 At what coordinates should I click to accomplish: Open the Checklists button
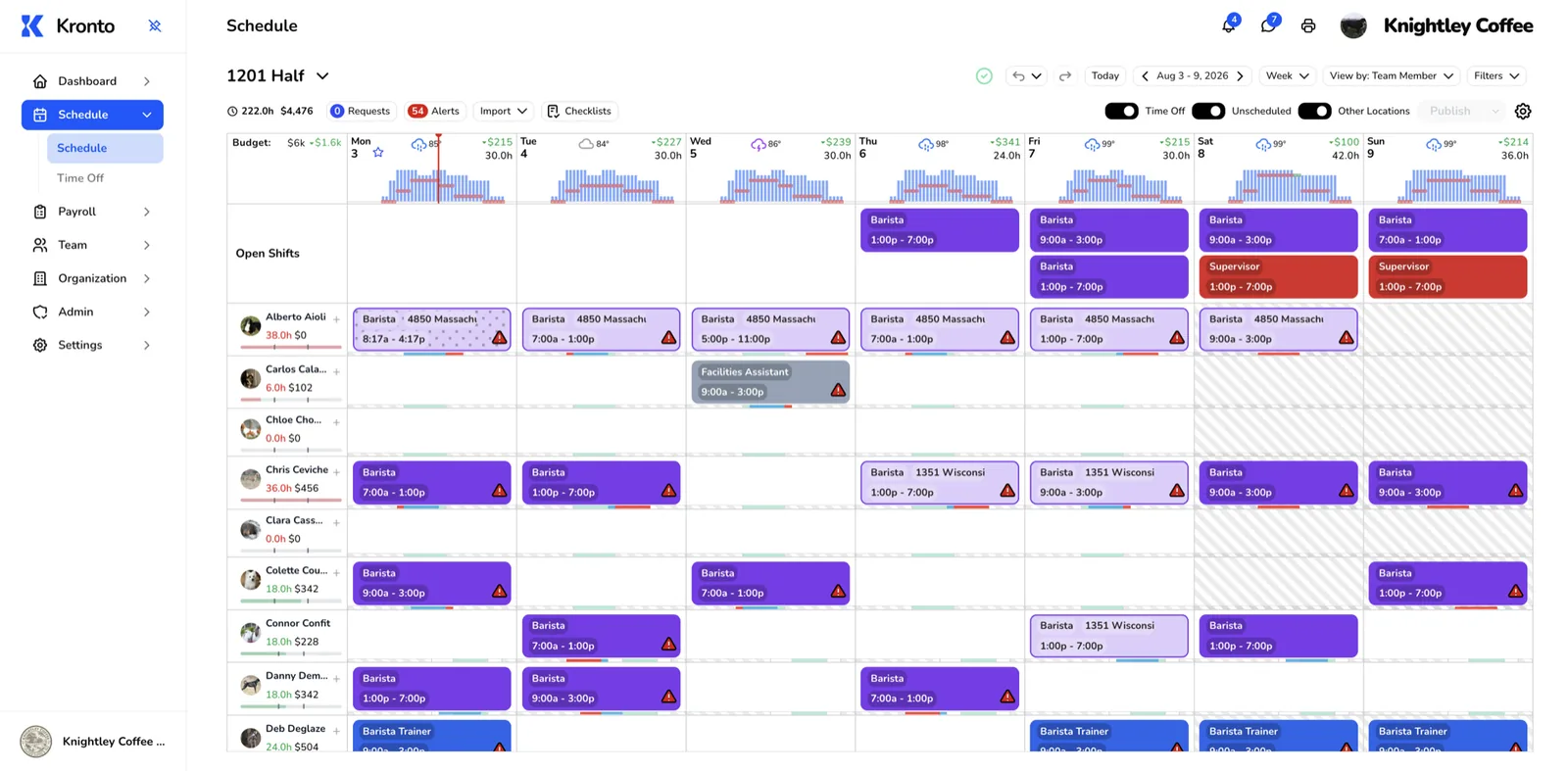click(x=579, y=112)
